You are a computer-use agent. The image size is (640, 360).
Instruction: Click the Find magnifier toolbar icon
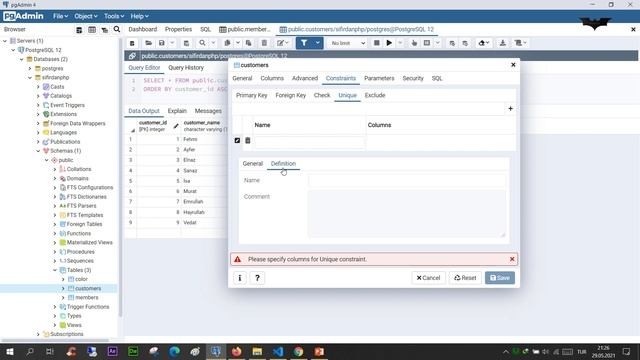point(202,43)
